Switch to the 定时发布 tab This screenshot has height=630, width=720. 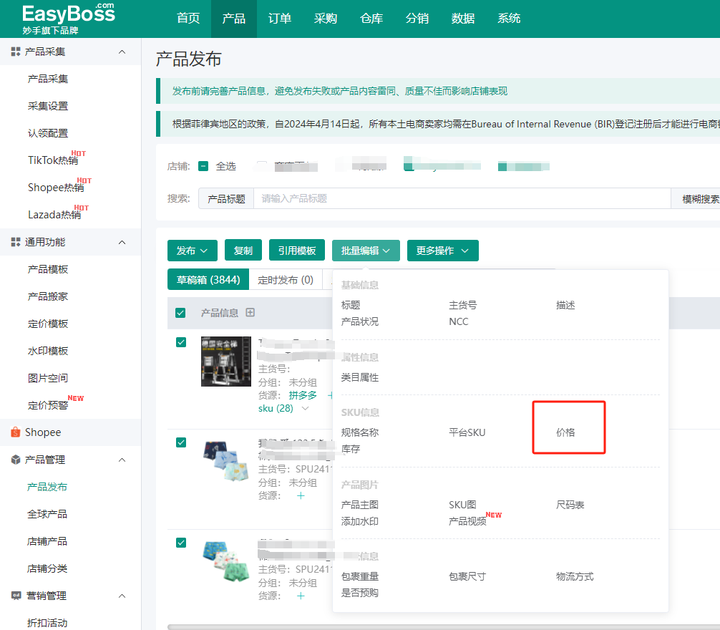click(285, 280)
